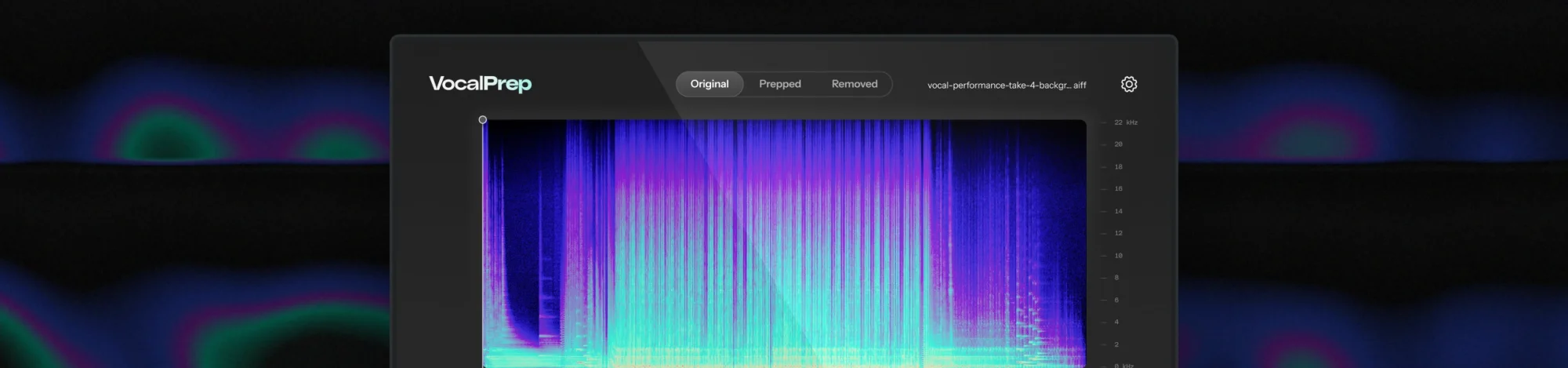Screen dimensions: 1568x368
Task: Switch to the Prepped tab
Action: click(780, 84)
